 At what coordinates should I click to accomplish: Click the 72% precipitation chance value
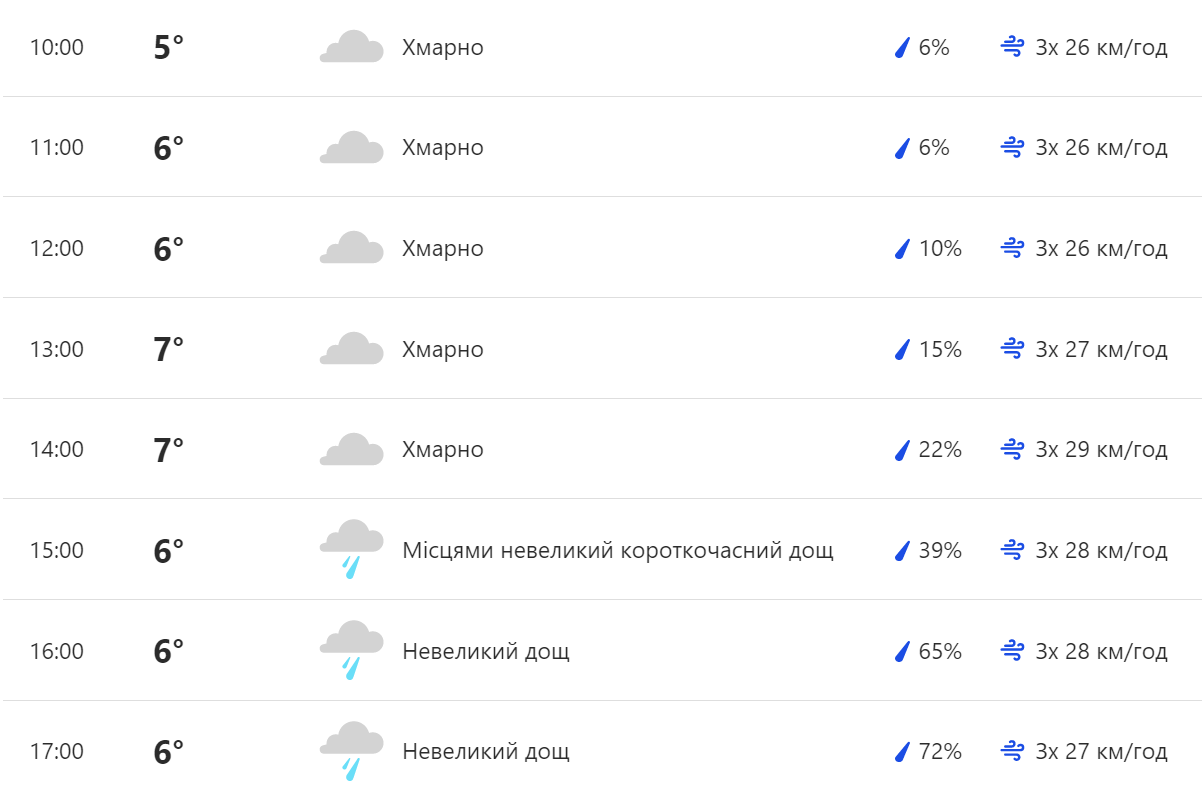point(940,751)
